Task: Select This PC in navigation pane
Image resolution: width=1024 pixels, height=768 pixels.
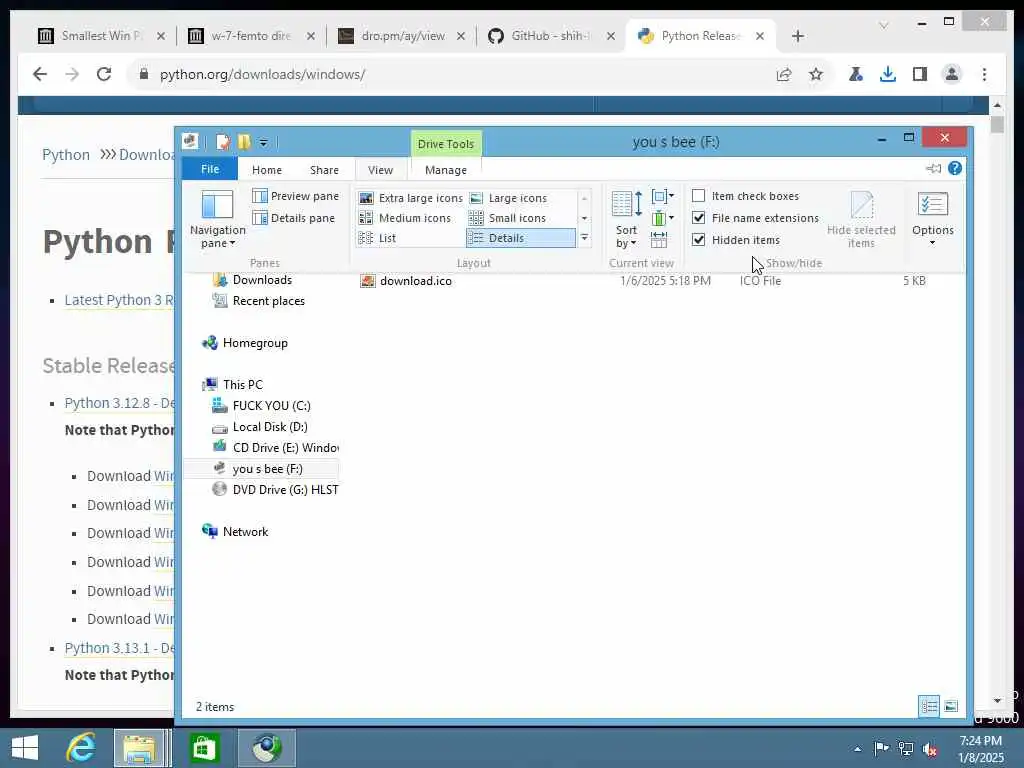Action: click(242, 385)
